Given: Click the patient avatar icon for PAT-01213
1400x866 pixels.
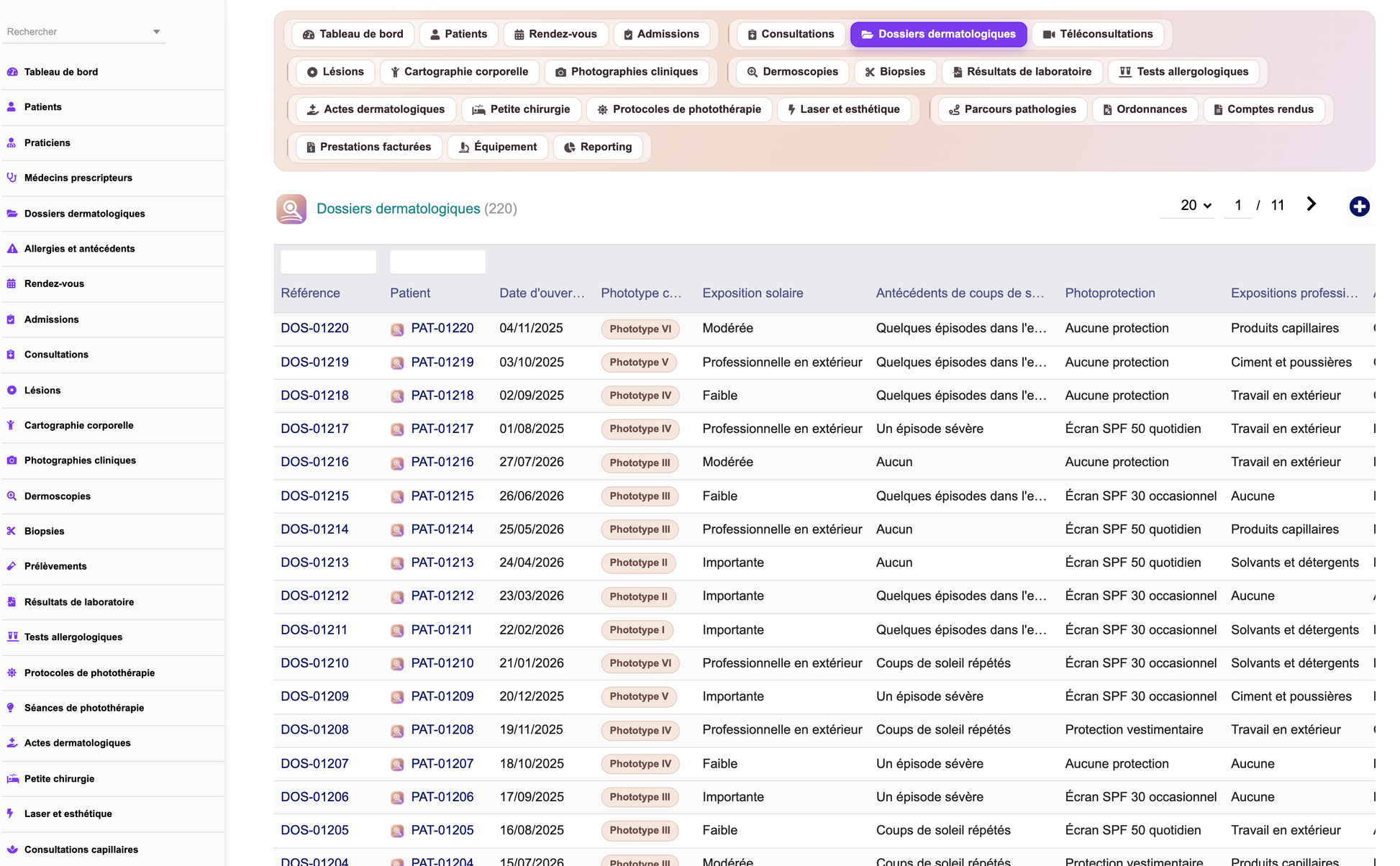Looking at the screenshot, I should [397, 563].
